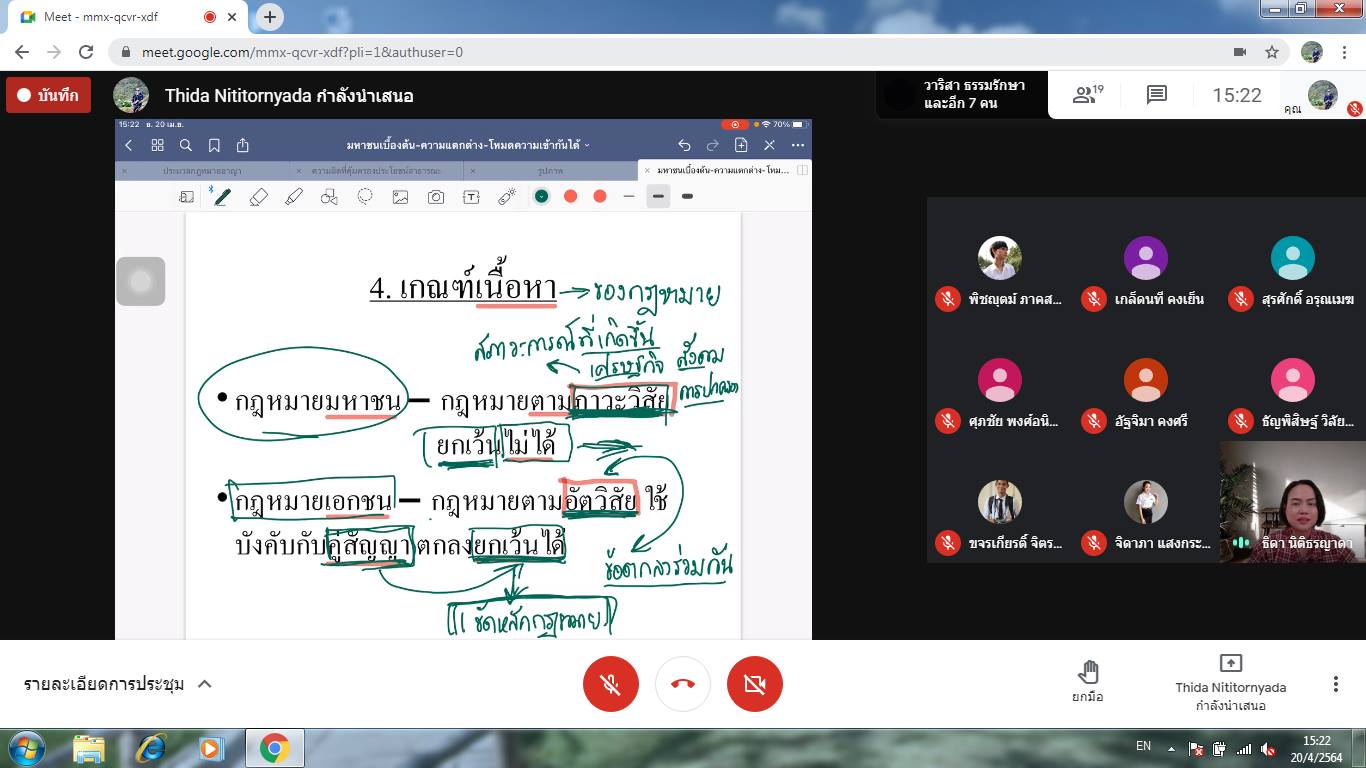
Task: Raise hand using ยกมือ icon
Action: (1087, 680)
